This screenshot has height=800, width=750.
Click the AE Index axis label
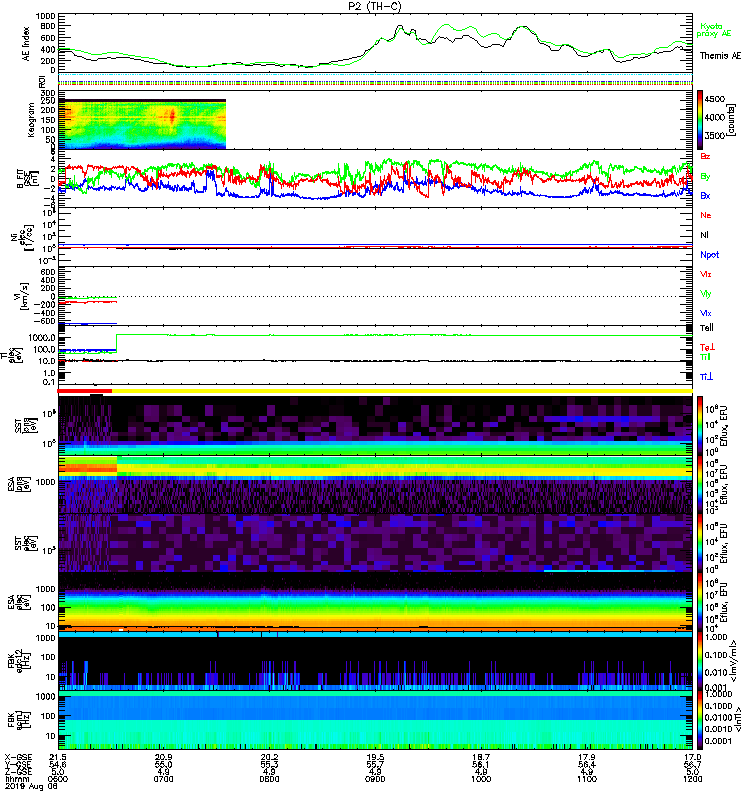tap(26, 44)
